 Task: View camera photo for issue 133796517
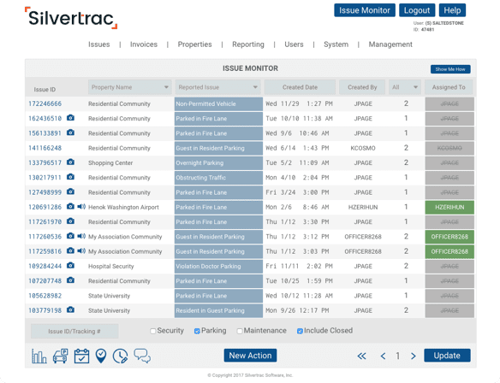(x=70, y=162)
